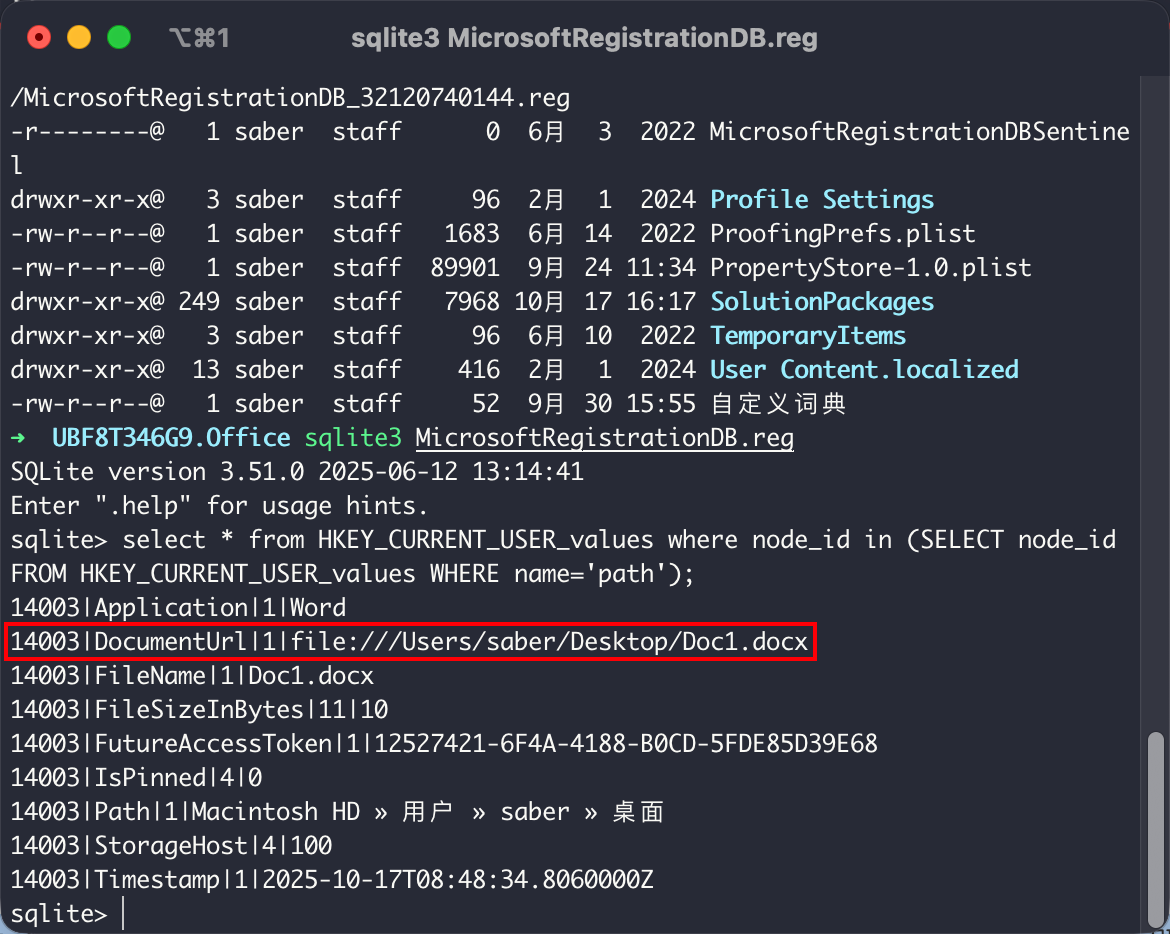
Task: Click User Content.localized directory name
Action: [x=863, y=369]
